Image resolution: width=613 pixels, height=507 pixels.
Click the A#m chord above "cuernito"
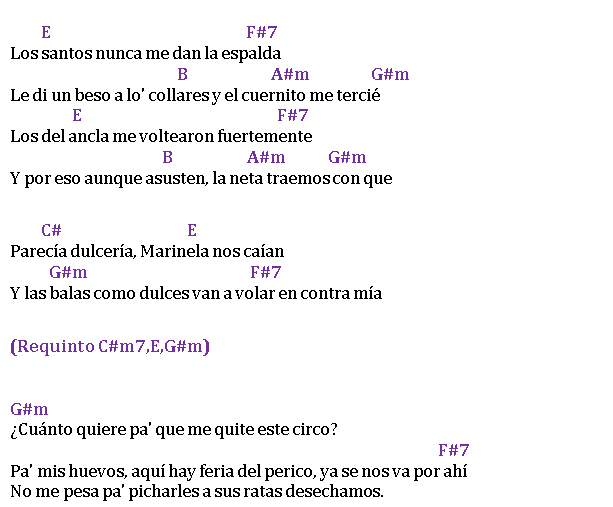(290, 74)
